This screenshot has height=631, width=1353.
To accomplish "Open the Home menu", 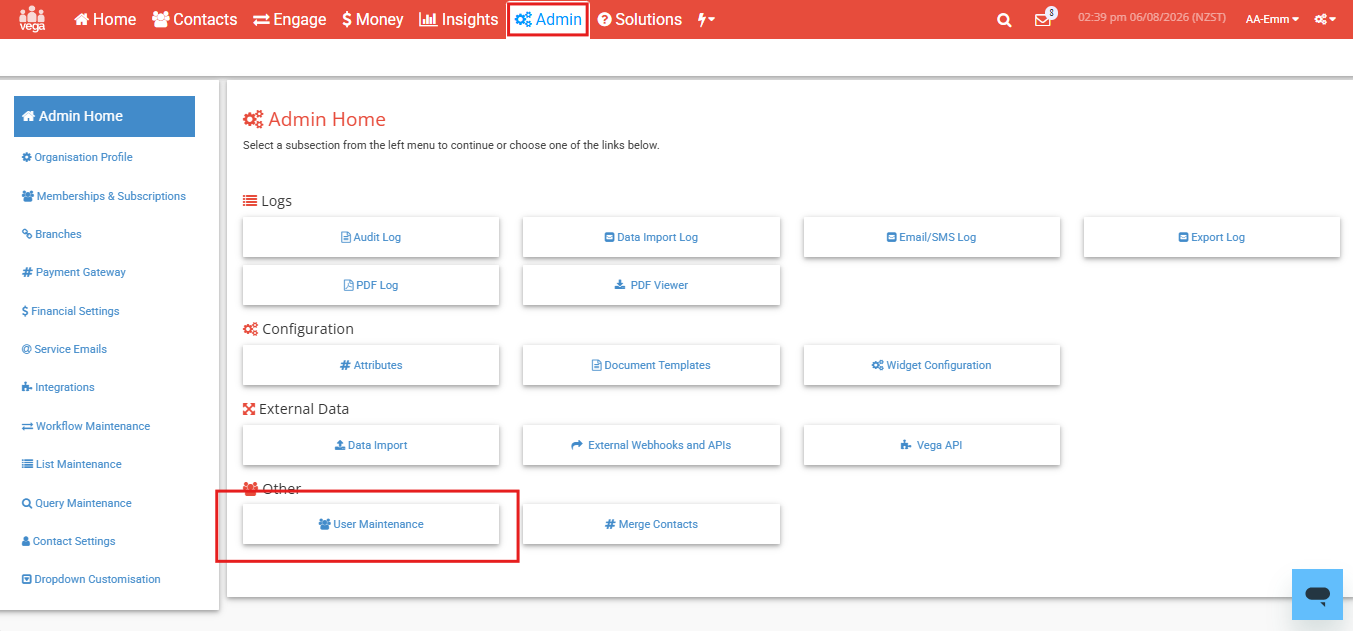I will pyautogui.click(x=105, y=19).
